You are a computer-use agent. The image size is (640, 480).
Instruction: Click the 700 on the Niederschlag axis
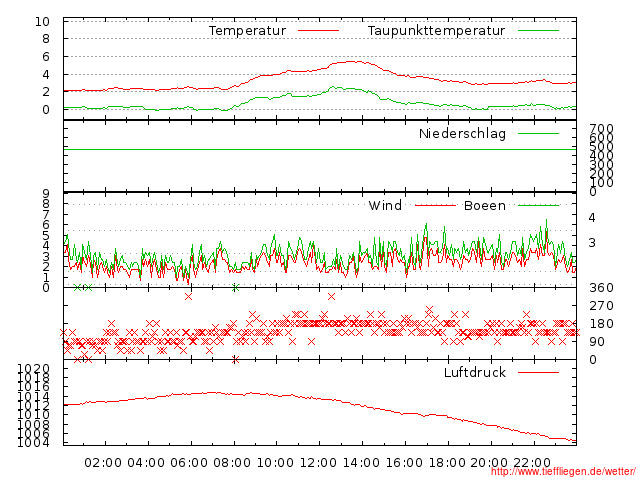(x=602, y=129)
